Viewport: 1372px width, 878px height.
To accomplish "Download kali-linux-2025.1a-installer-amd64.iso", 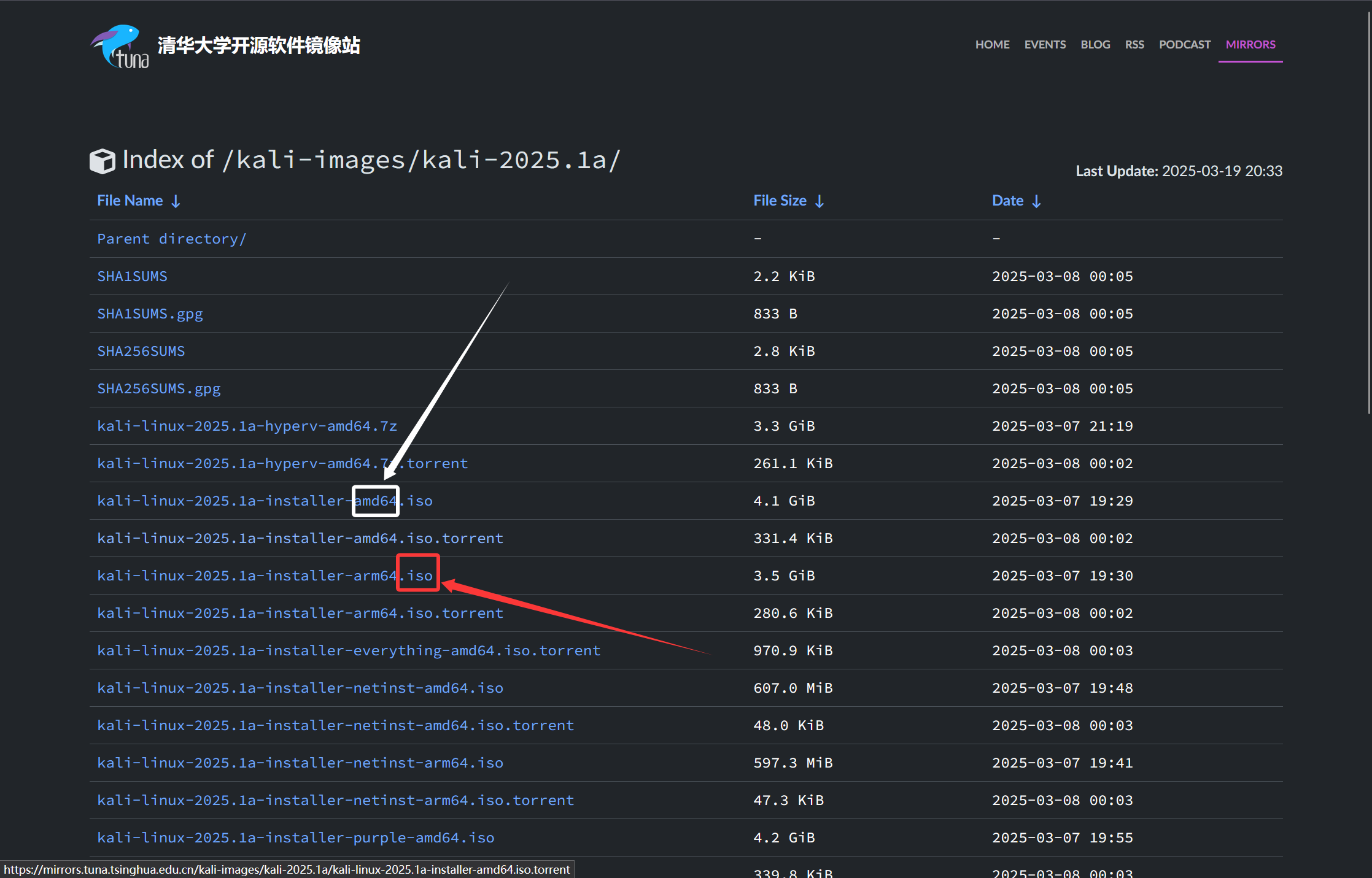I will point(264,501).
